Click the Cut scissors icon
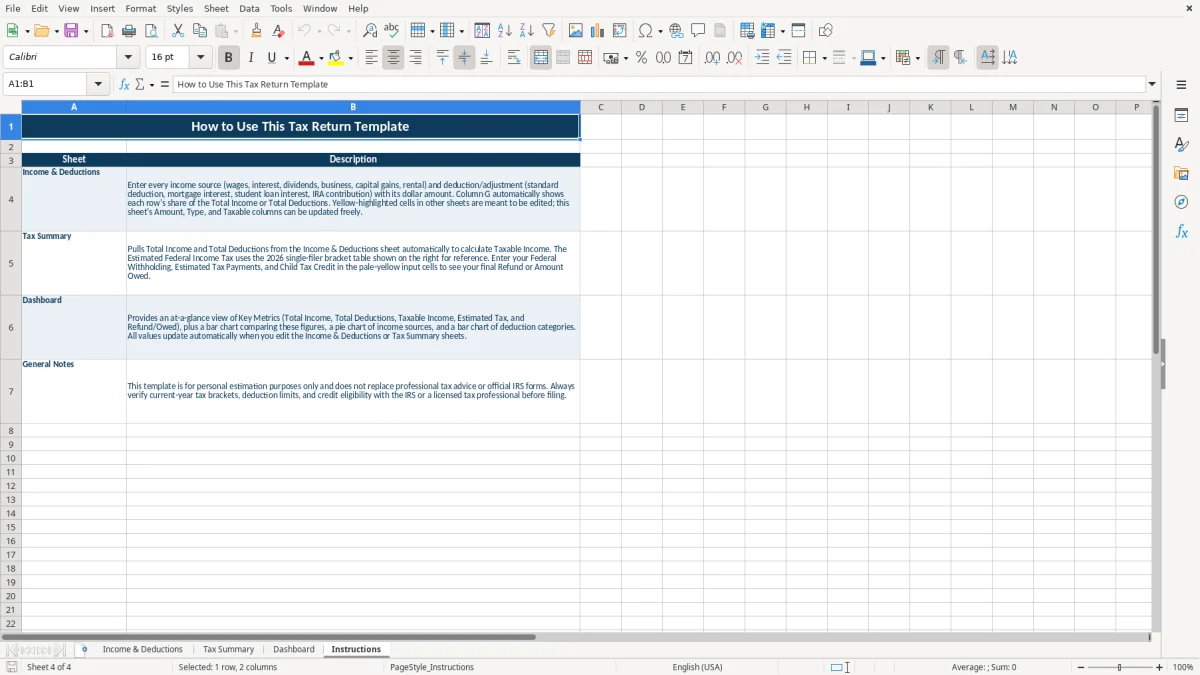Viewport: 1200px width, 675px height. click(177, 31)
